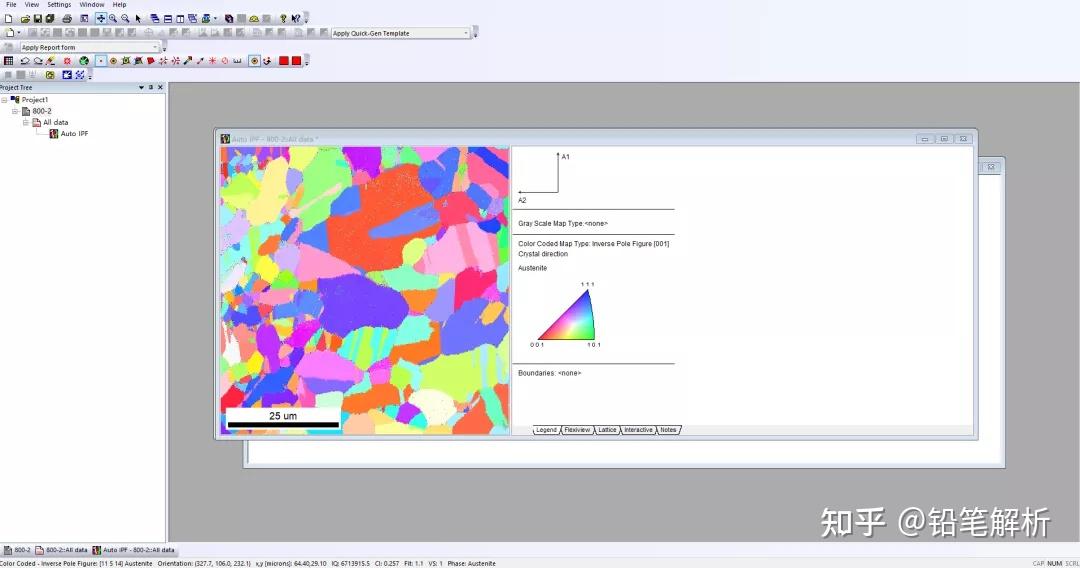Select the zoom out magnifier tool
1080x568 pixels.
click(125, 19)
